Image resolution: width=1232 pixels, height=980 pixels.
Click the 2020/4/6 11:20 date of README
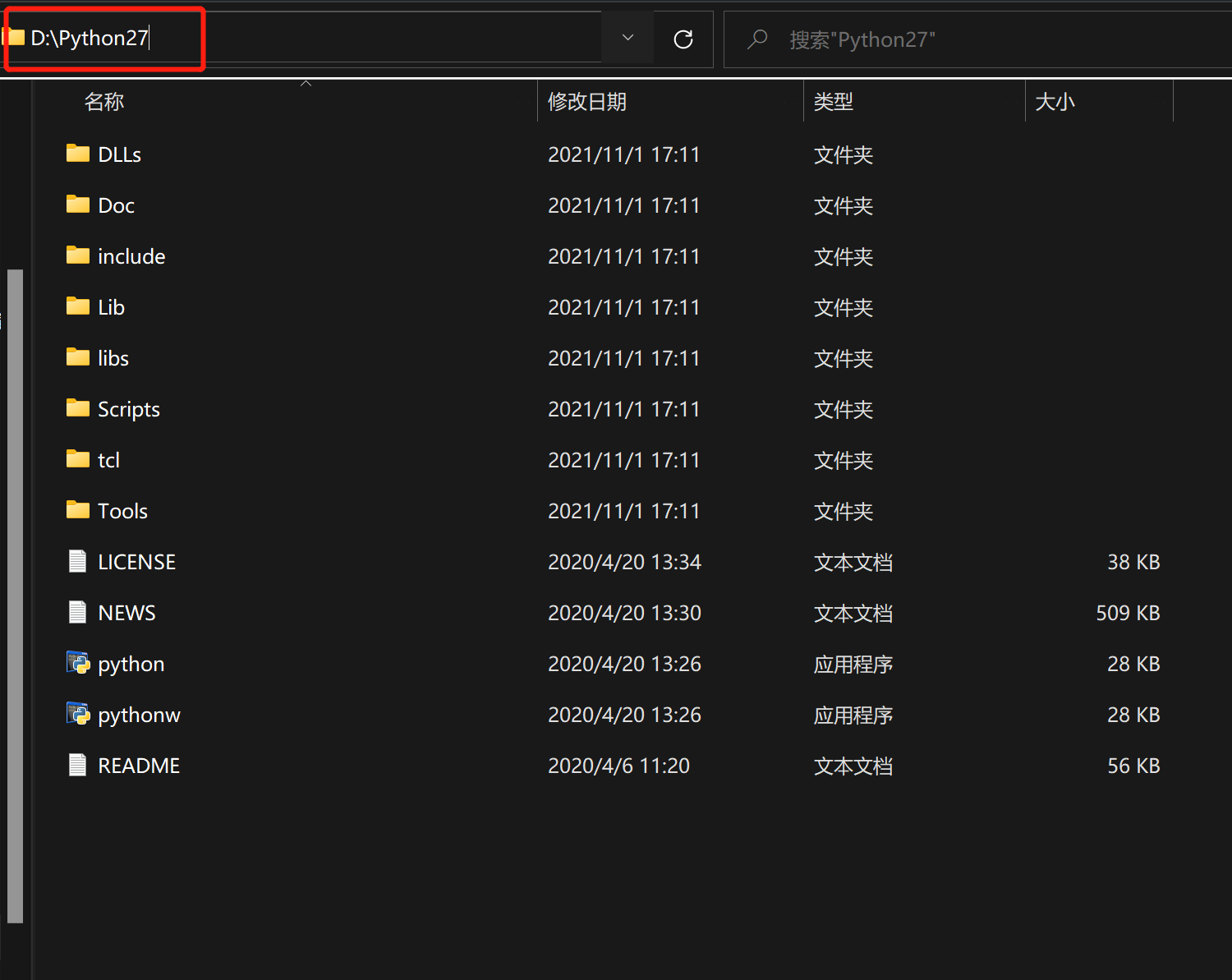(x=618, y=766)
